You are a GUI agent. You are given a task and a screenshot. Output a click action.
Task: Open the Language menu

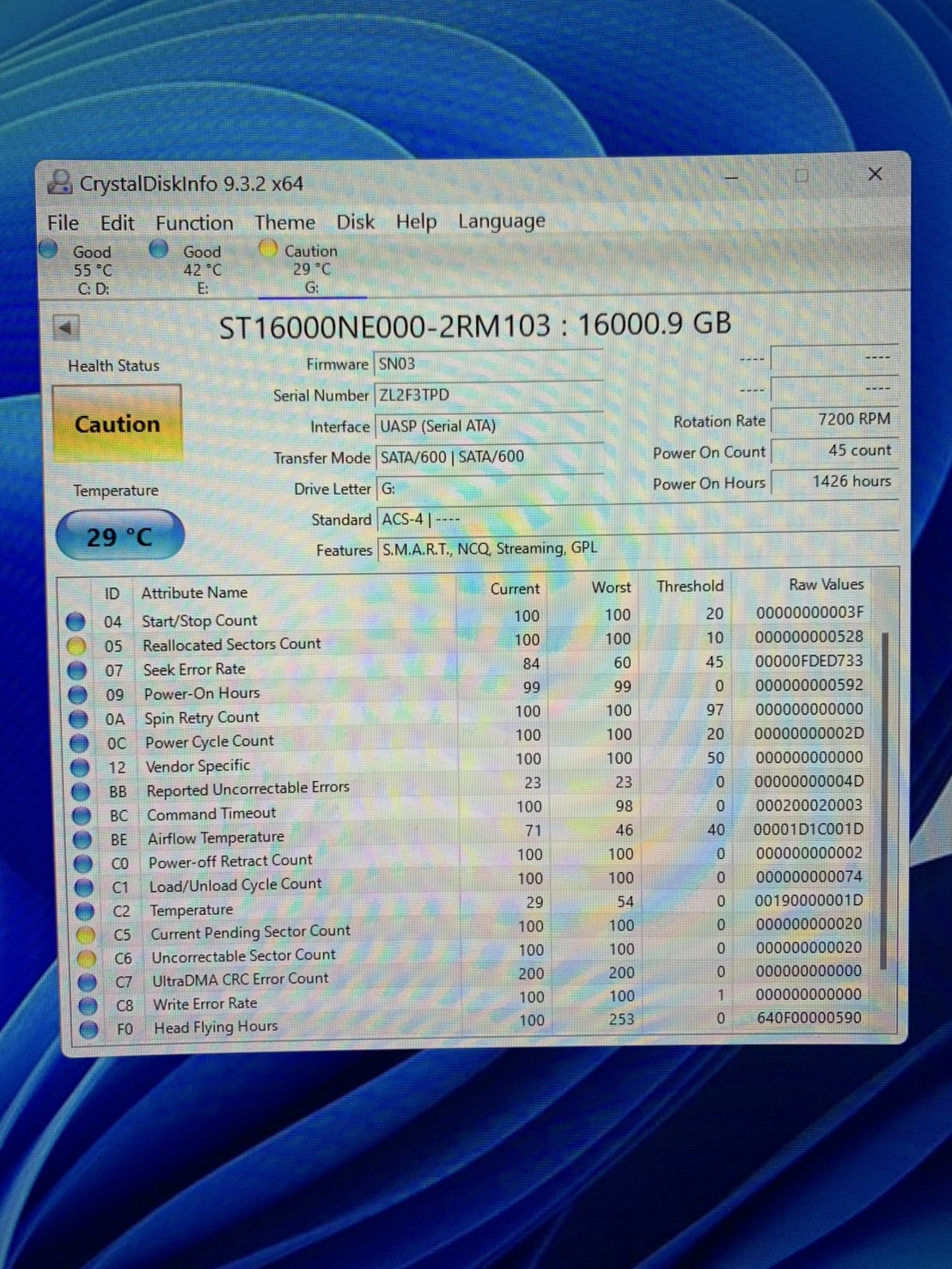501,221
